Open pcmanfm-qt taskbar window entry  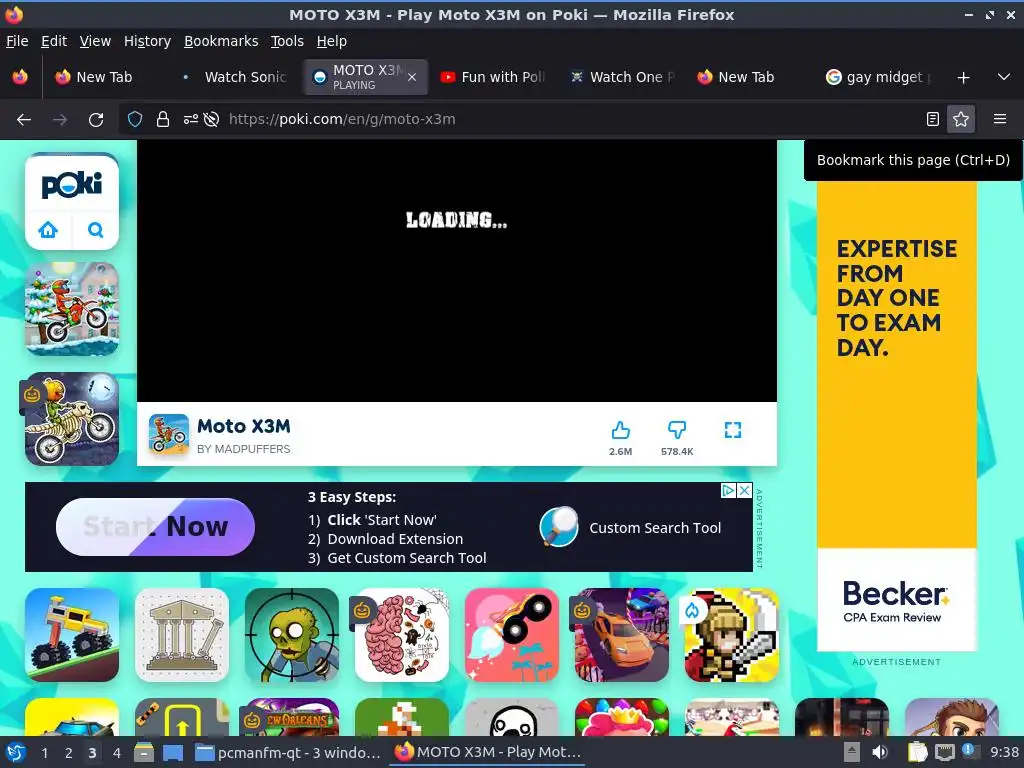(x=288, y=753)
